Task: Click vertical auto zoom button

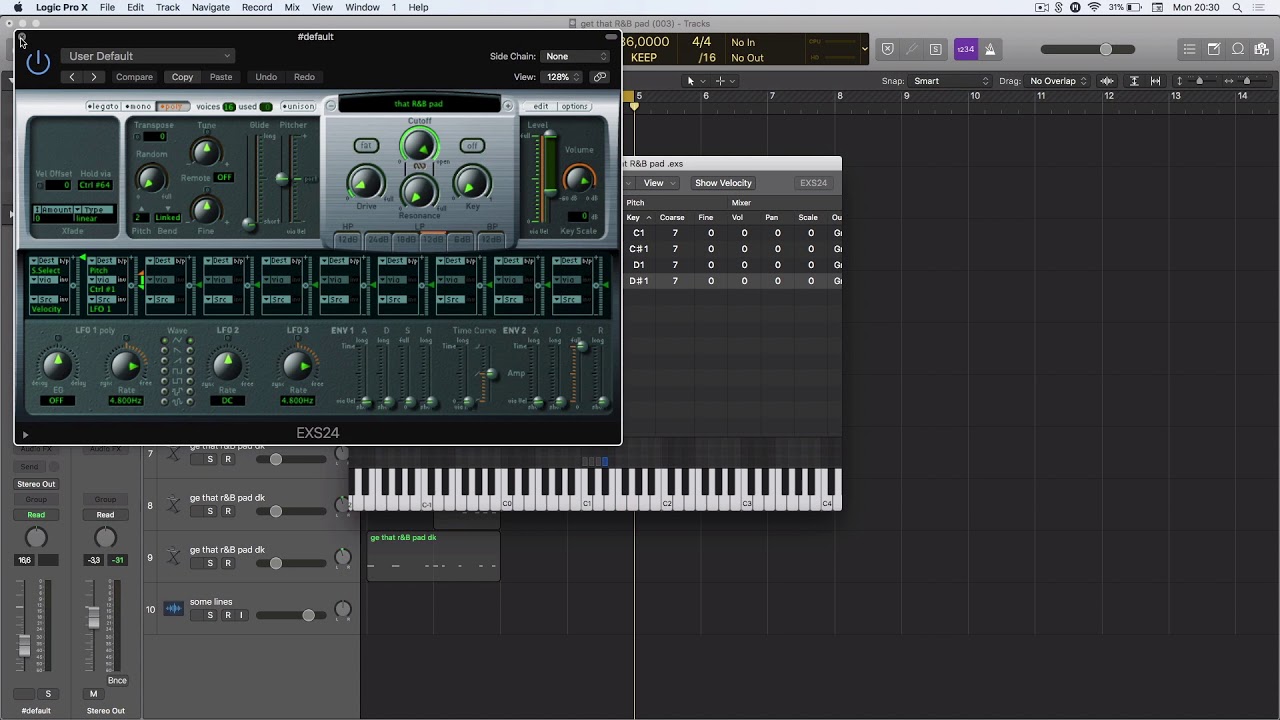Action: 1134,81
